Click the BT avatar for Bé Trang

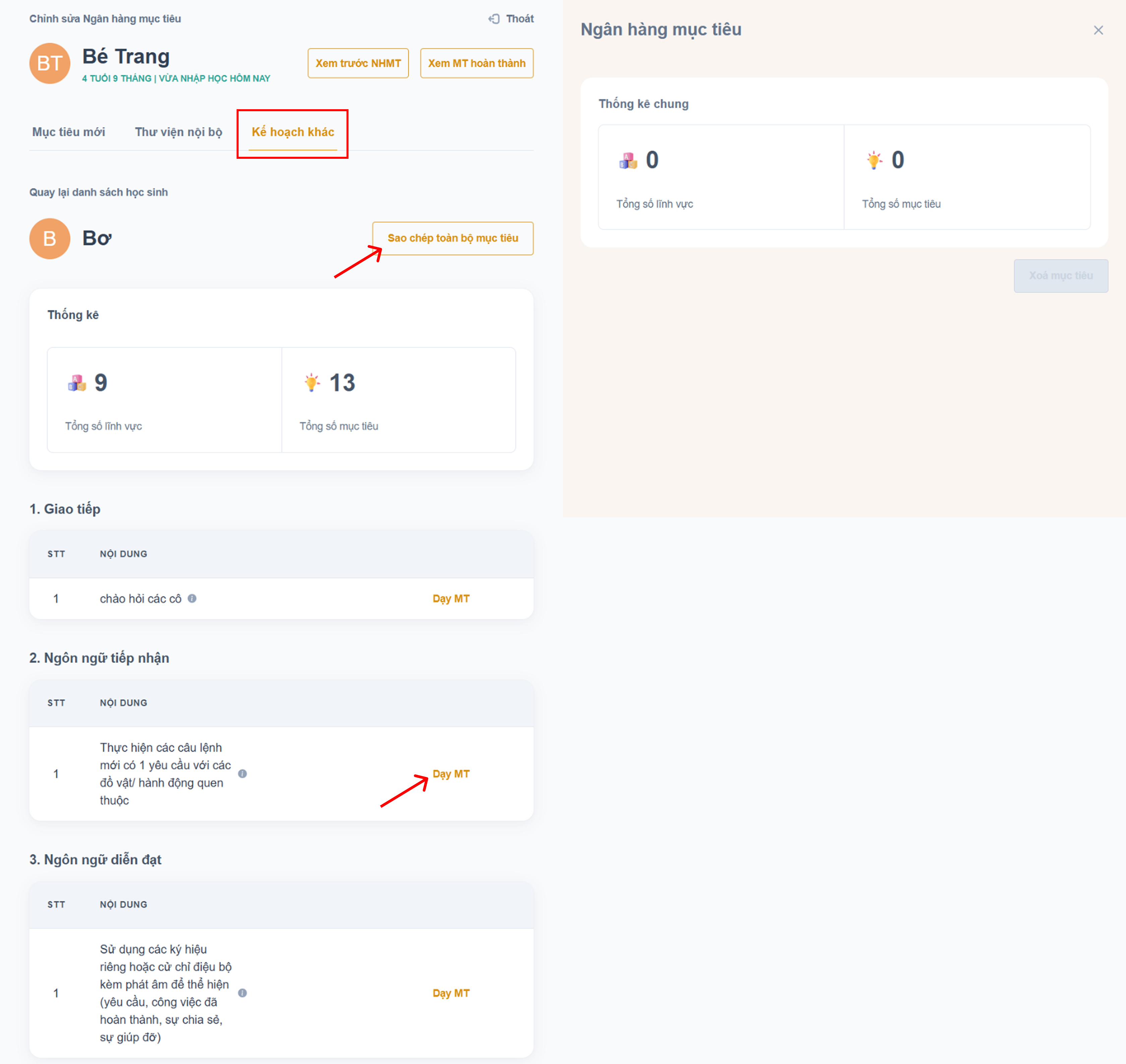pyautogui.click(x=49, y=63)
